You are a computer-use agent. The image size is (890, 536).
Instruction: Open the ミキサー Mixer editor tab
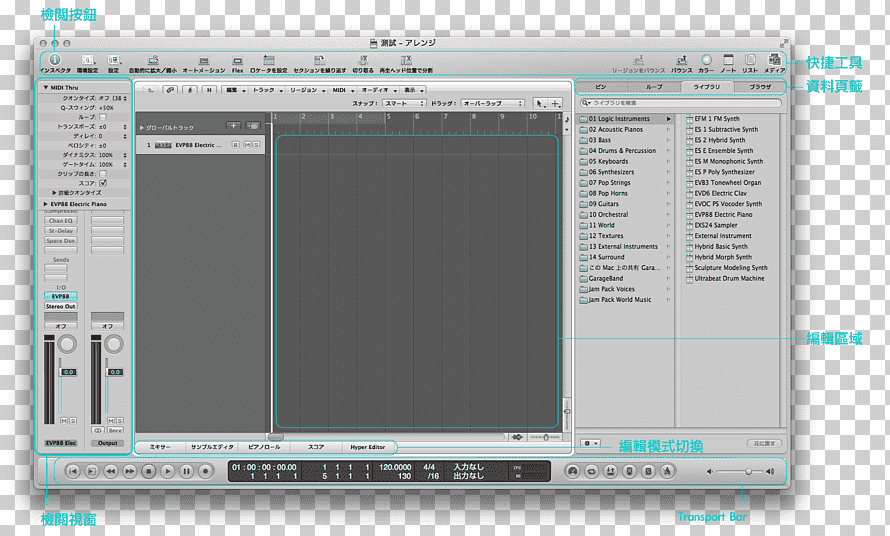[160, 447]
